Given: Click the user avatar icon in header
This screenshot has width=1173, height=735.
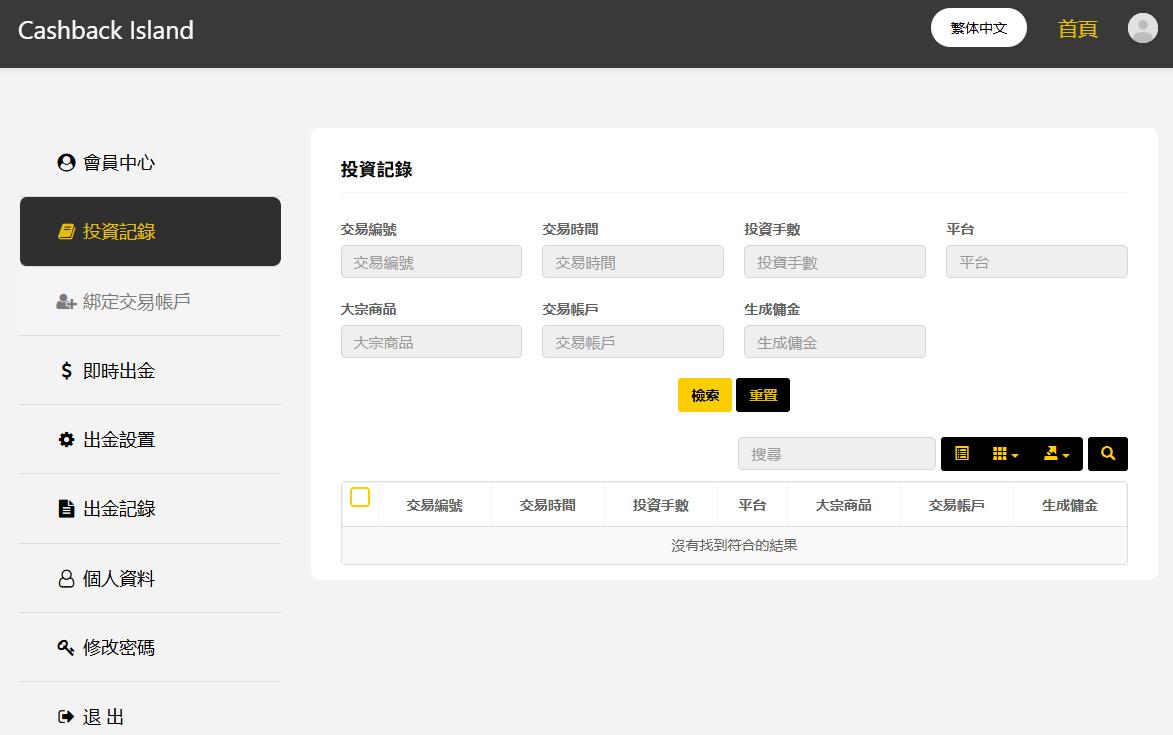Looking at the screenshot, I should point(1142,28).
